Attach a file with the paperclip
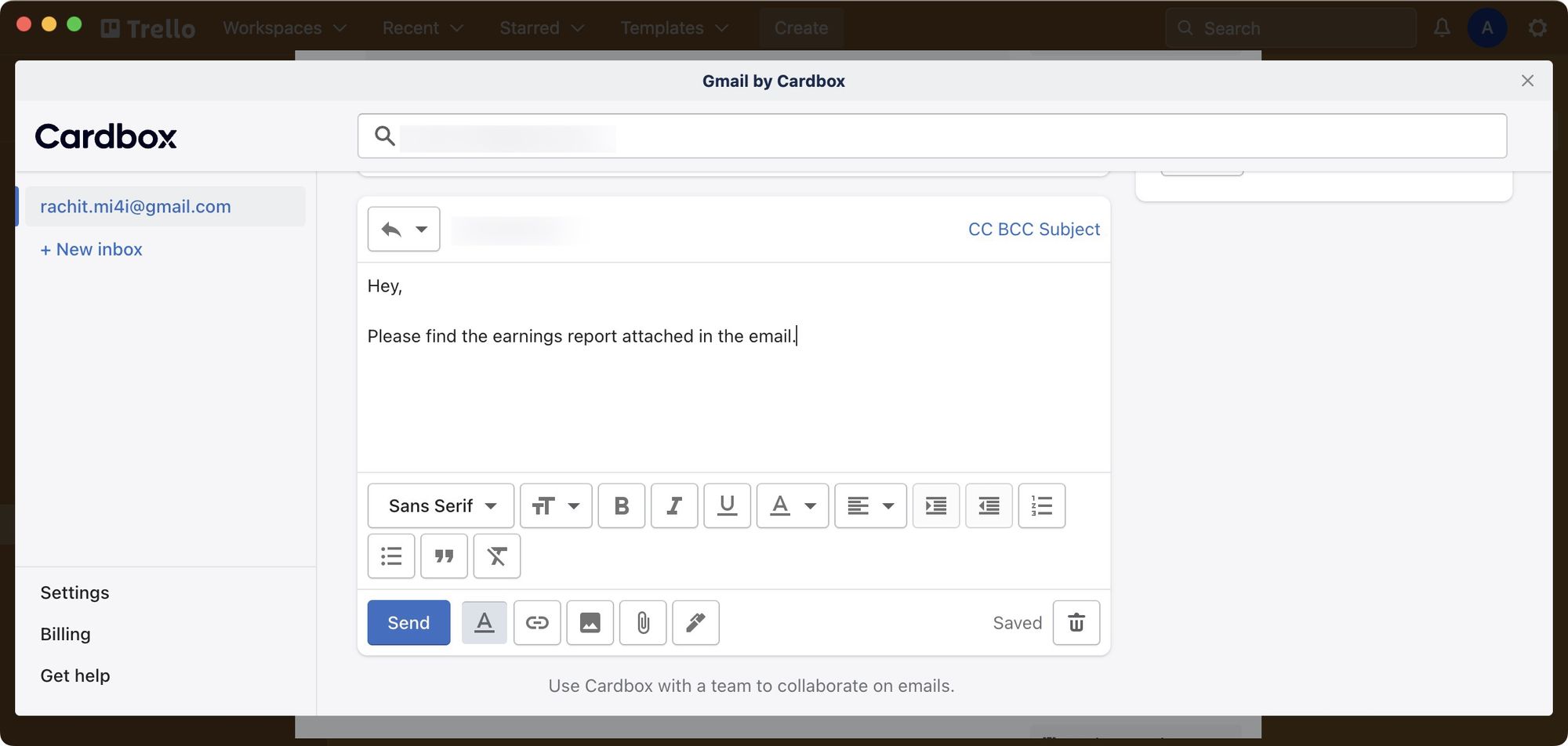 click(x=643, y=623)
